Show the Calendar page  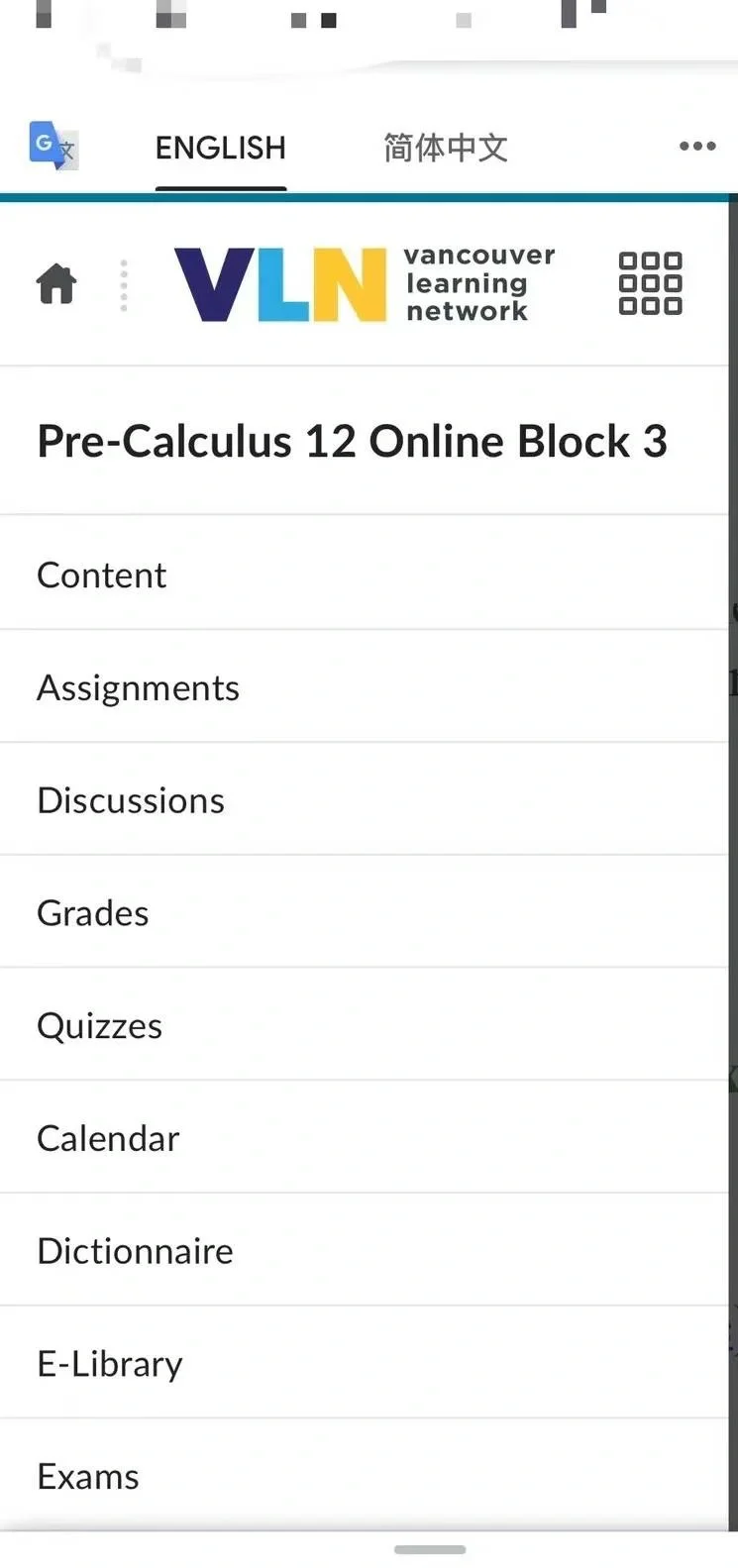coord(364,1139)
